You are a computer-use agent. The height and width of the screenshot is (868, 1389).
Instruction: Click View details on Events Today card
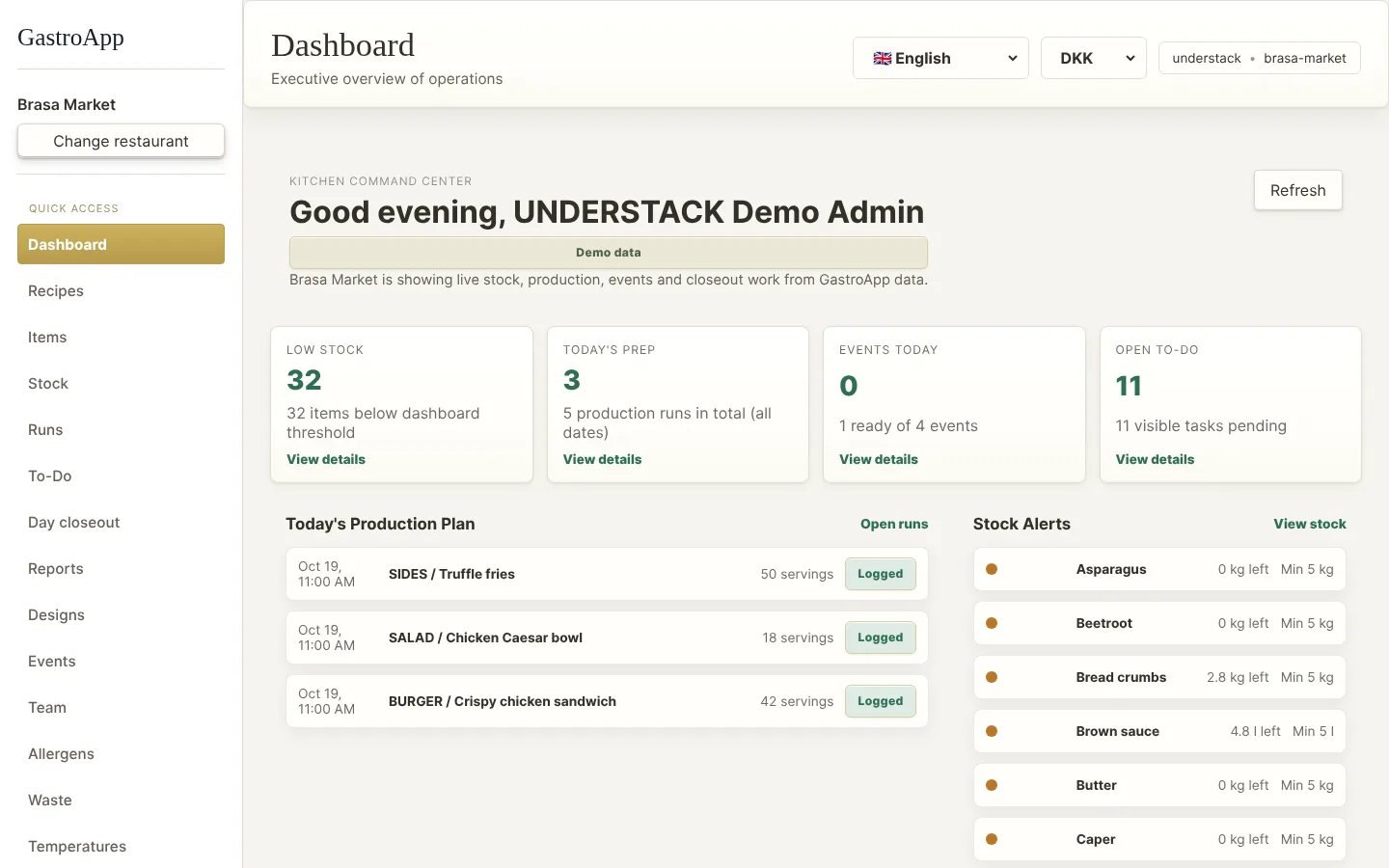[879, 459]
